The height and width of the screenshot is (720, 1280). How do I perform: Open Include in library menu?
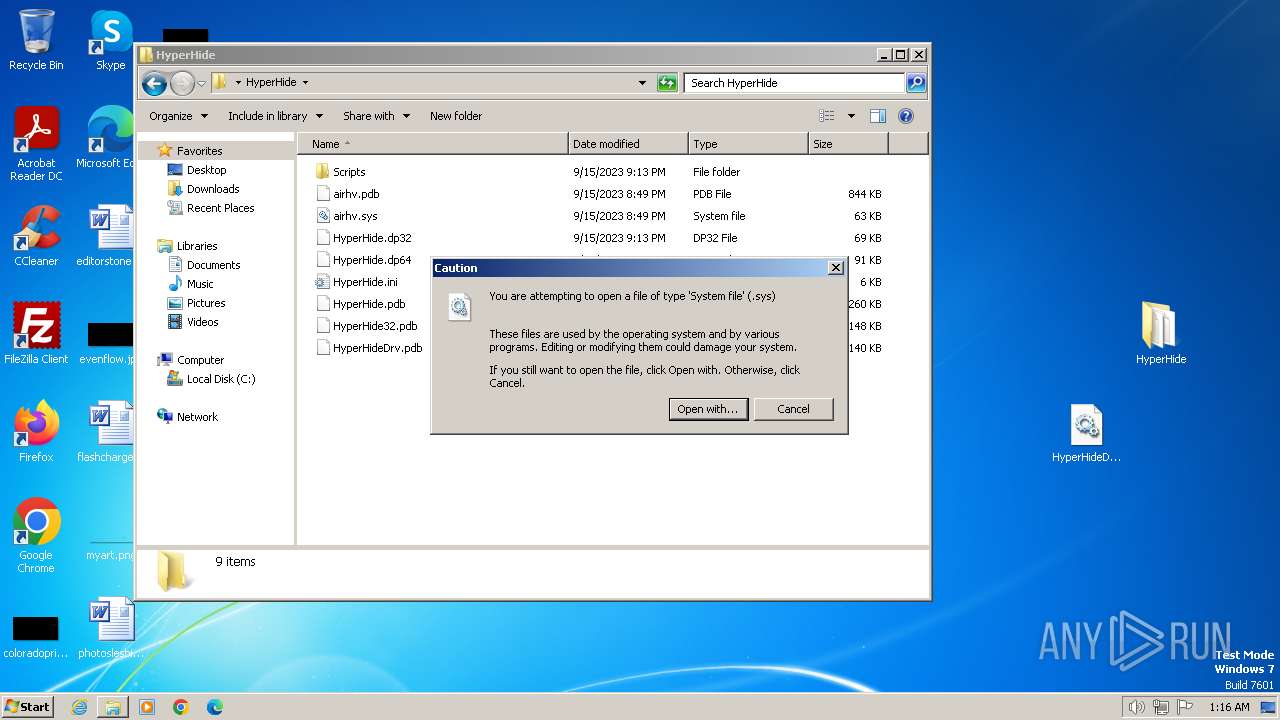(x=275, y=116)
